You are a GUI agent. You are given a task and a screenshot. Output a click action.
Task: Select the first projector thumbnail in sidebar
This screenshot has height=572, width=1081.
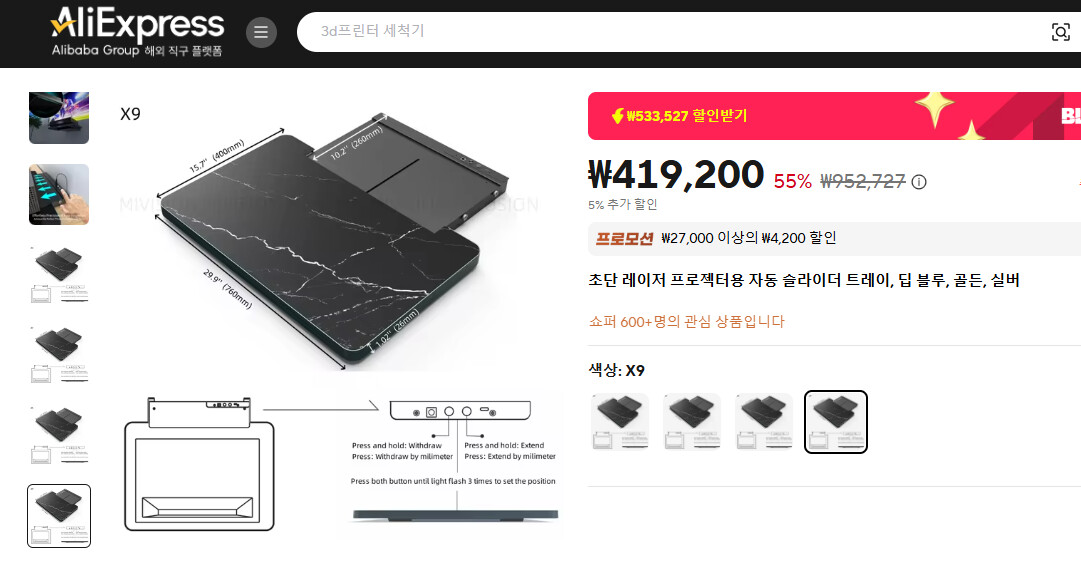(x=59, y=118)
